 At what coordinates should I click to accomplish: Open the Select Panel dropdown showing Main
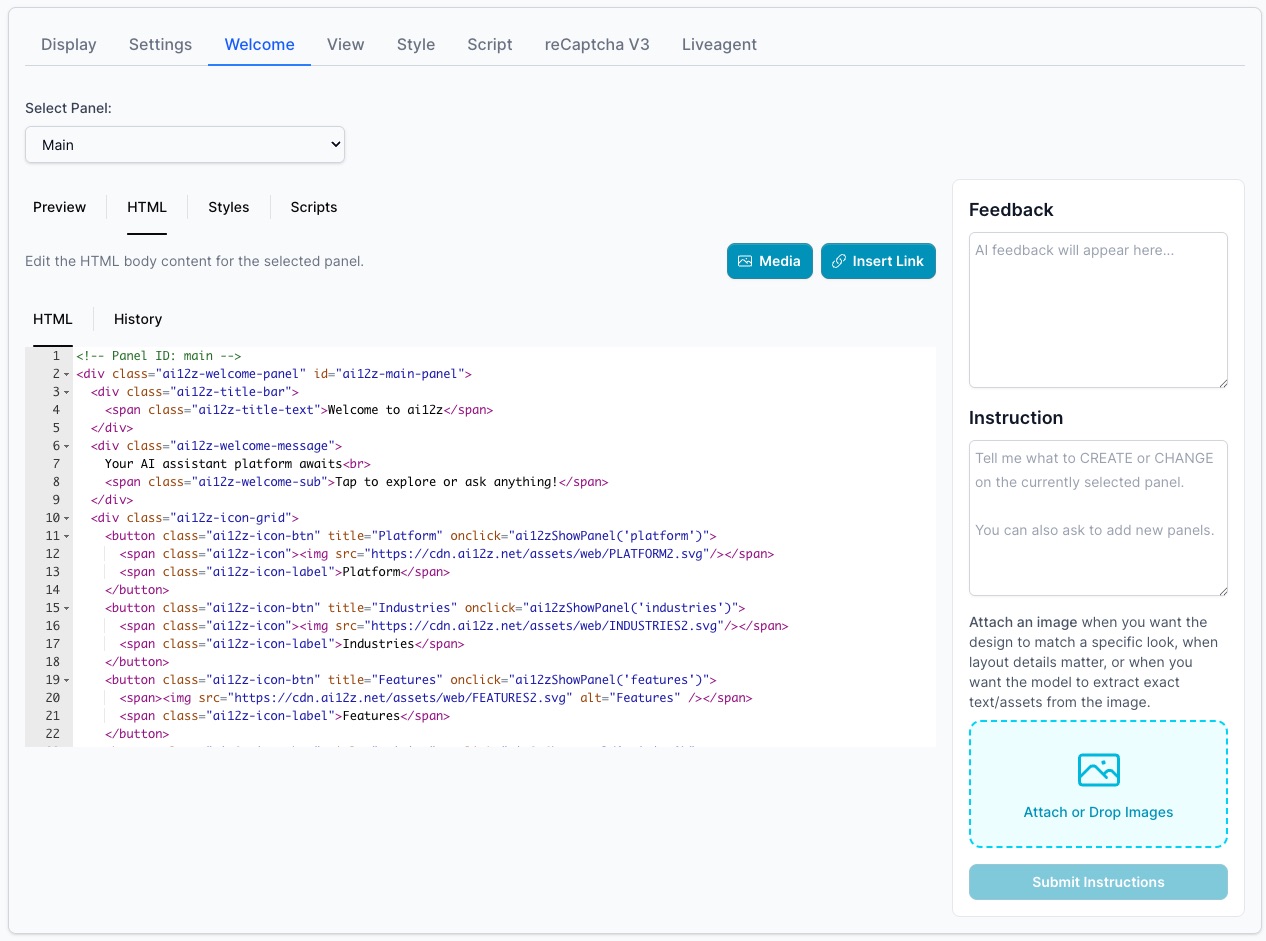pos(185,144)
